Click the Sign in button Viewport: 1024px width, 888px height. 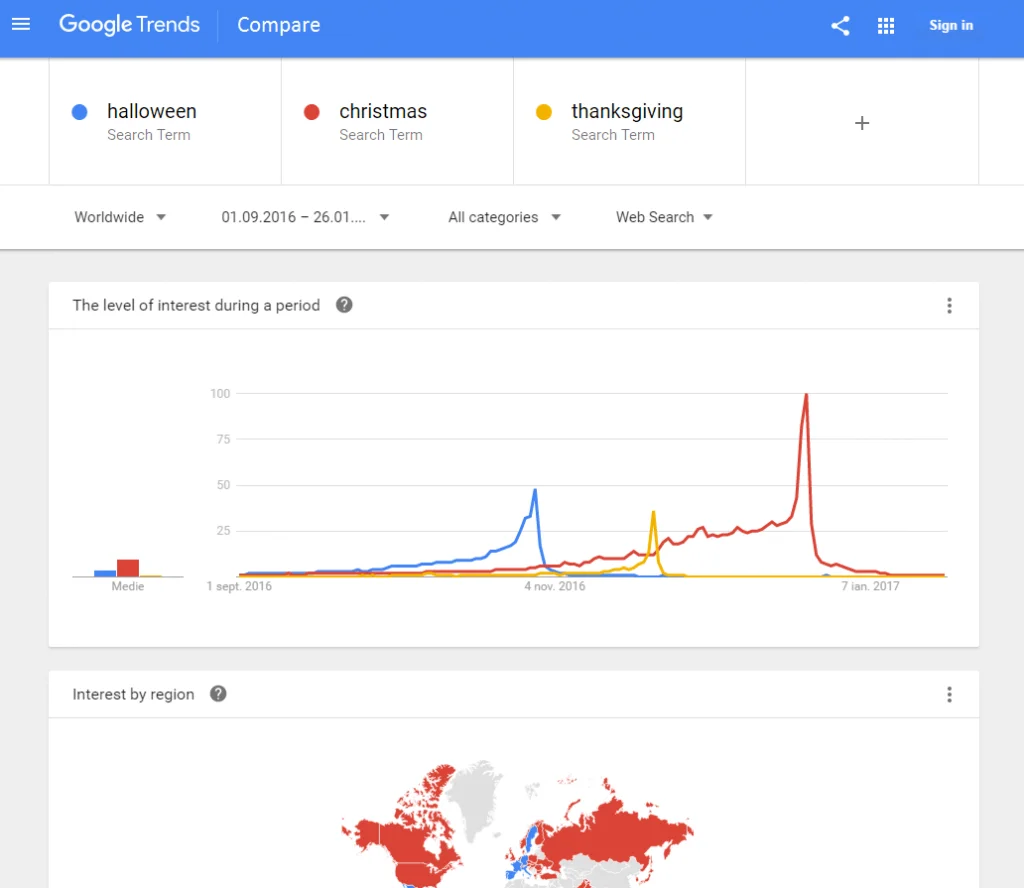point(950,26)
